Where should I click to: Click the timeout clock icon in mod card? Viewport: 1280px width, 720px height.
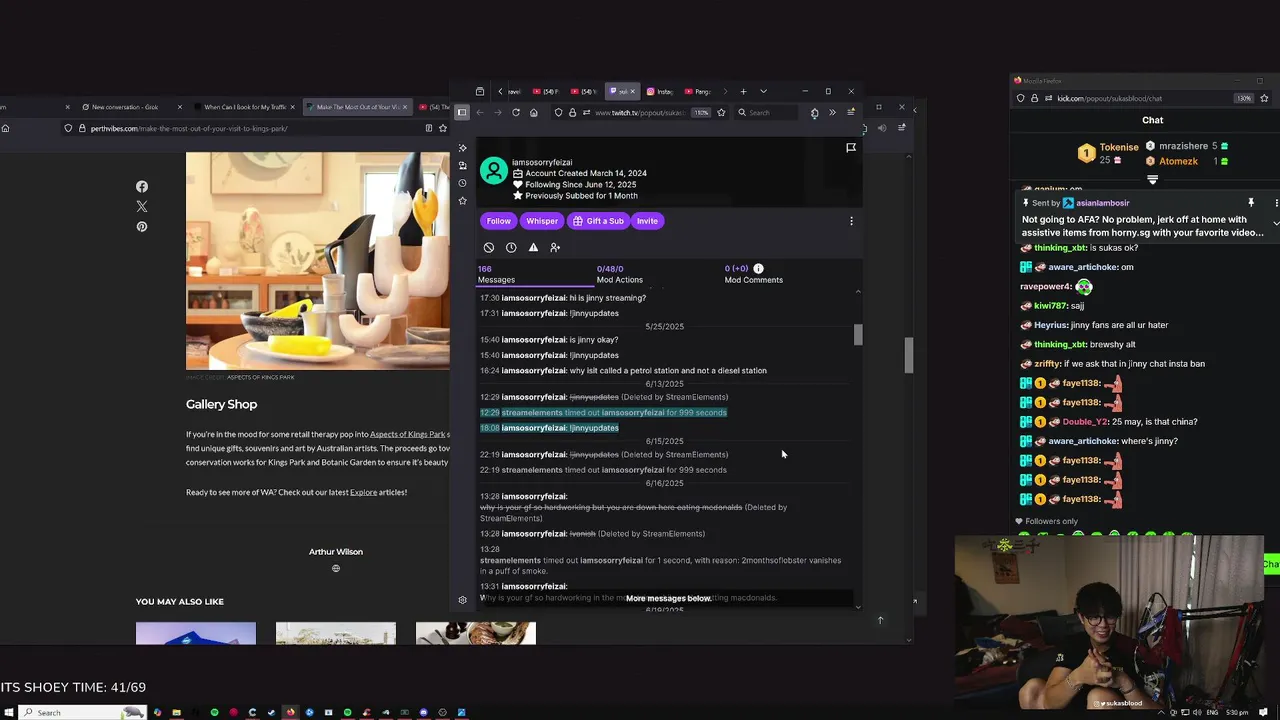pyautogui.click(x=511, y=247)
